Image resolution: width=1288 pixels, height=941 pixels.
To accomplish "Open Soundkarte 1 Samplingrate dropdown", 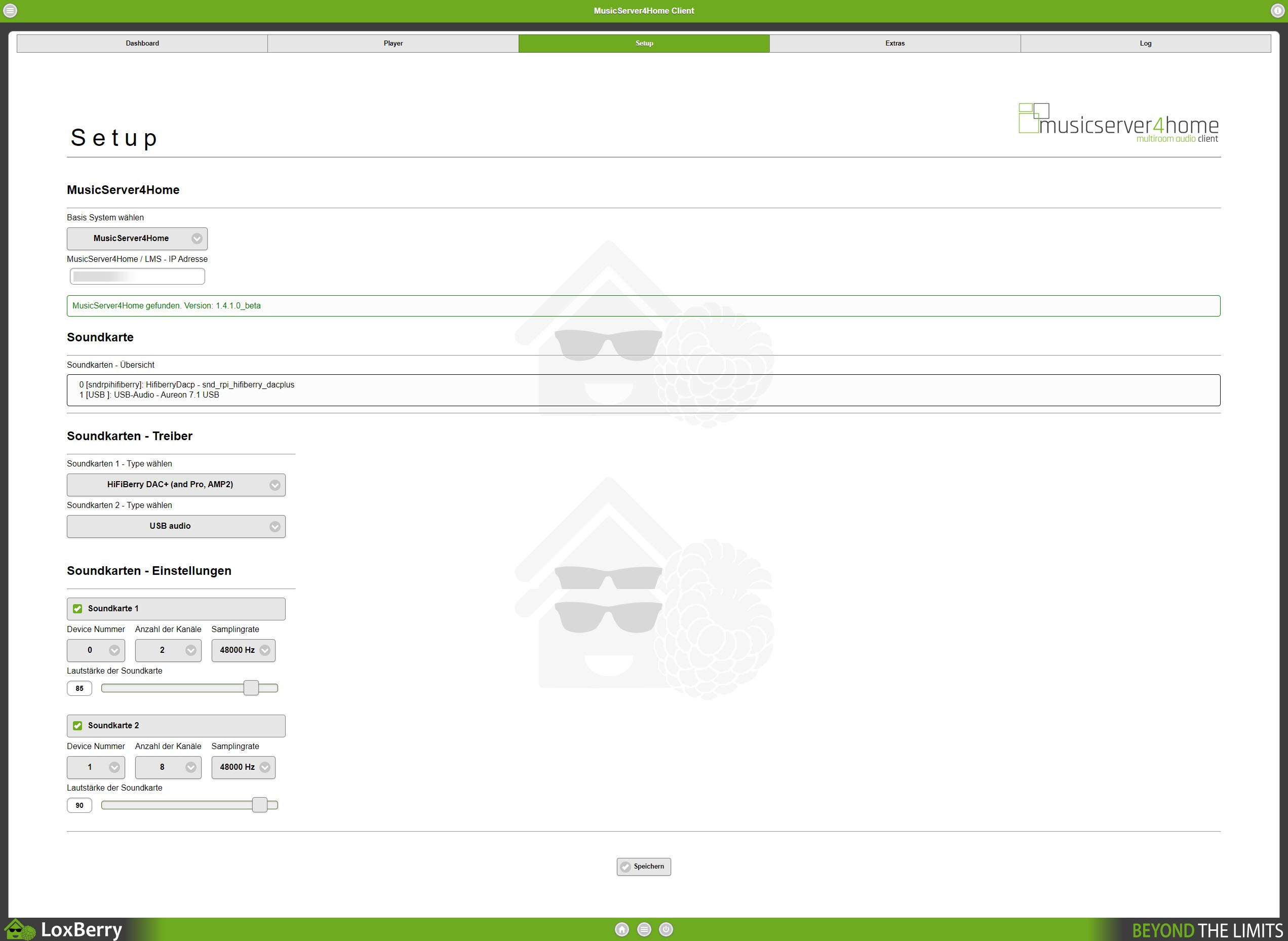I will [243, 650].
